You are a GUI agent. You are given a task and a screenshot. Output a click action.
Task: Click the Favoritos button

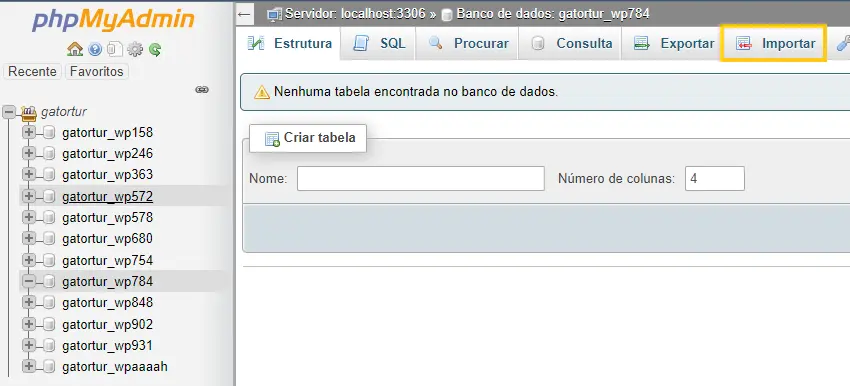pos(96,72)
